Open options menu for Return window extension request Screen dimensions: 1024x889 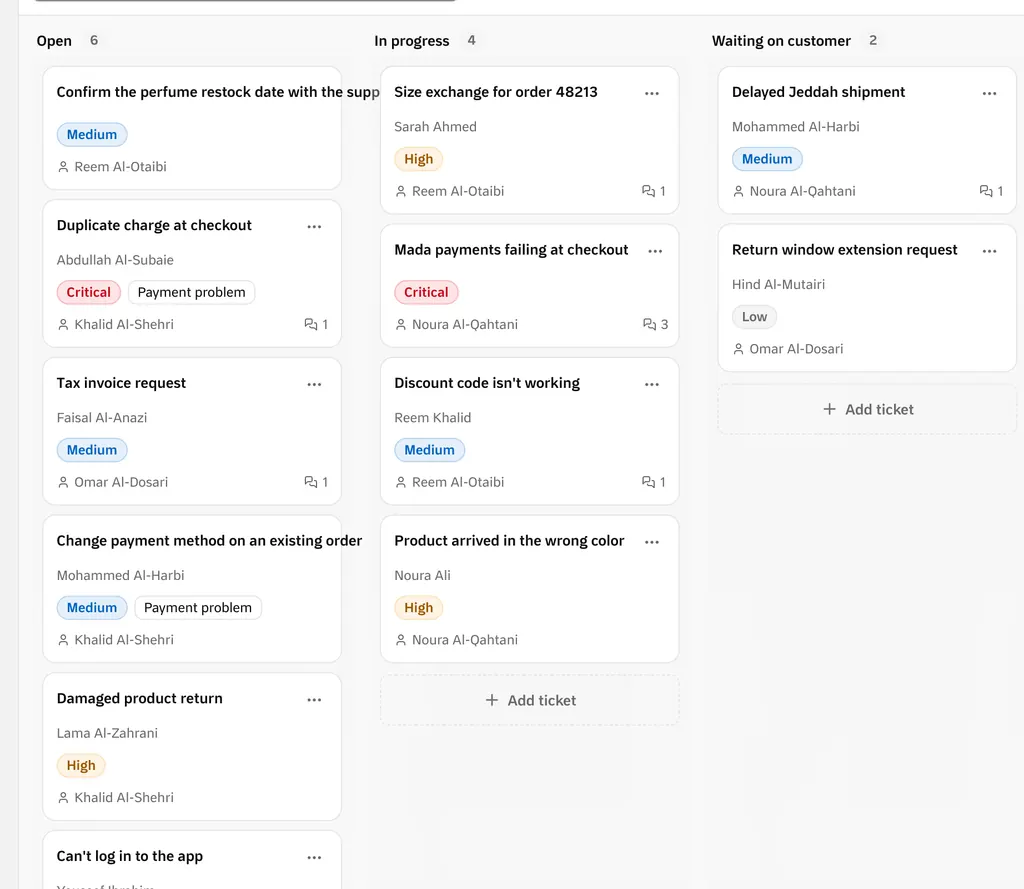989,251
